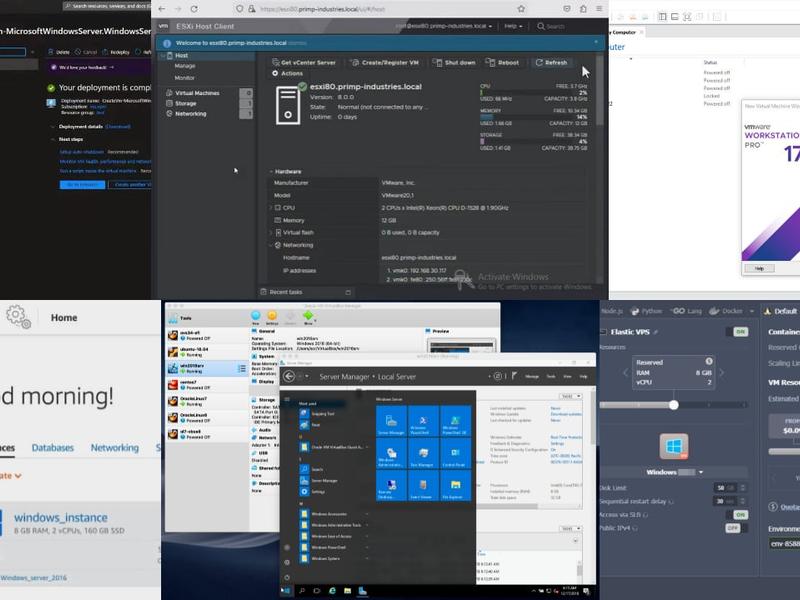Select ubuntu-18.04 VM in VirtualBox list
Viewport: 800px width, 600px height.
point(207,352)
